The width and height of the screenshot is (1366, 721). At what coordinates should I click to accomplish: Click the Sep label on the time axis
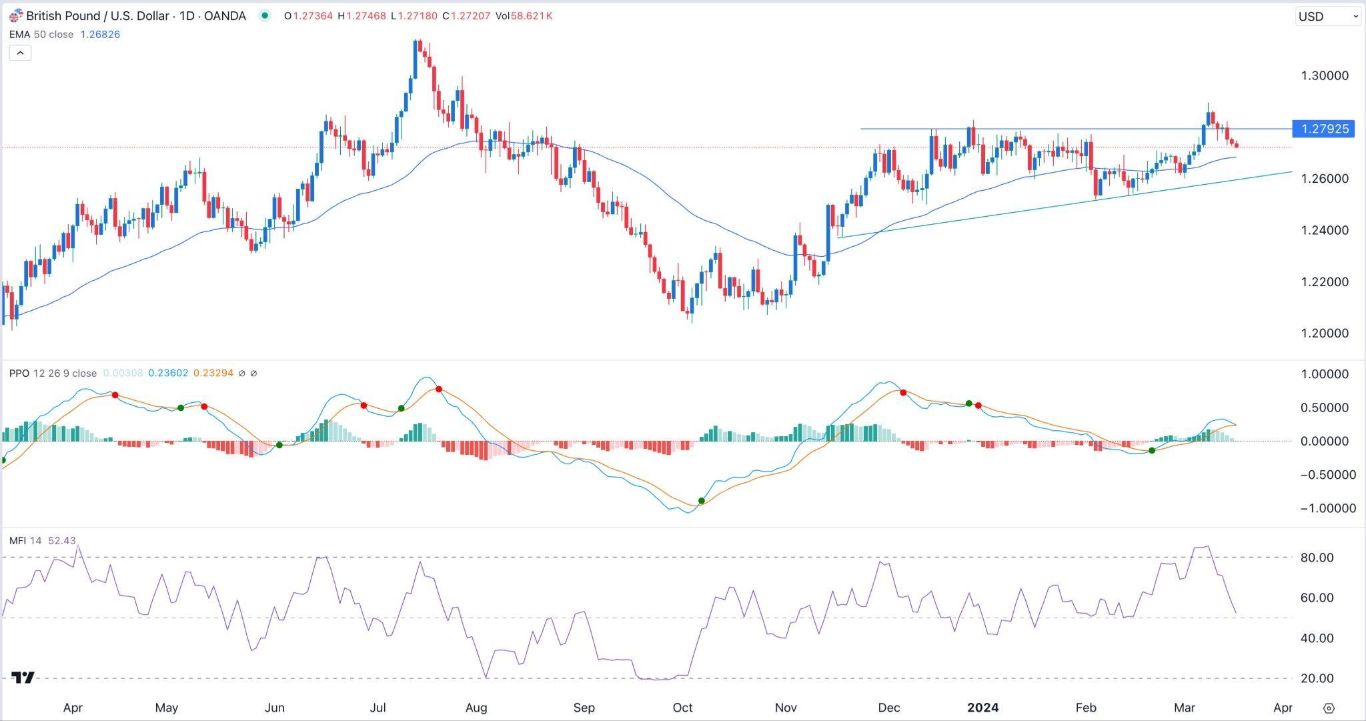[x=583, y=707]
